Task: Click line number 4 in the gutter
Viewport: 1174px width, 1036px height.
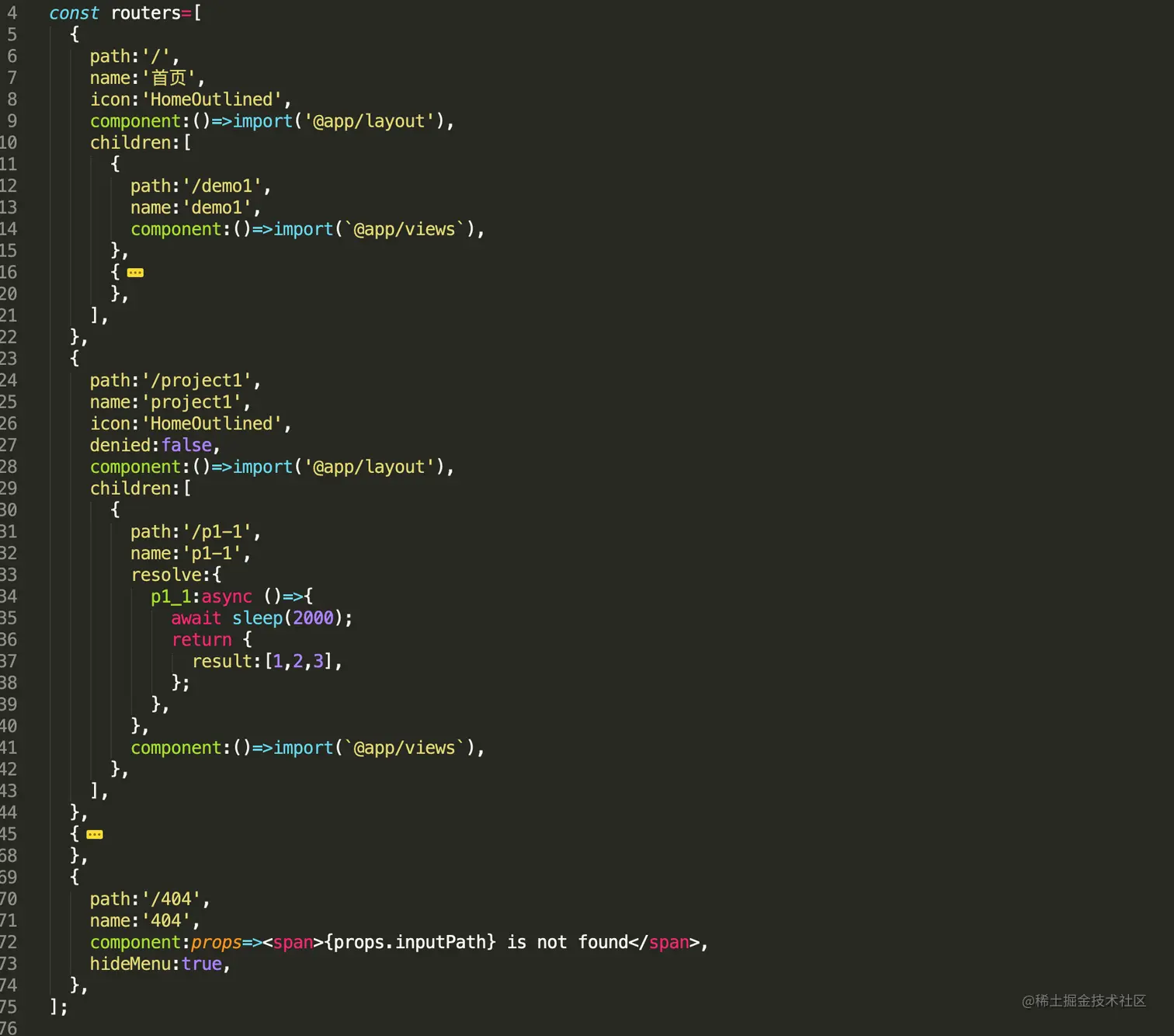Action: [x=12, y=13]
